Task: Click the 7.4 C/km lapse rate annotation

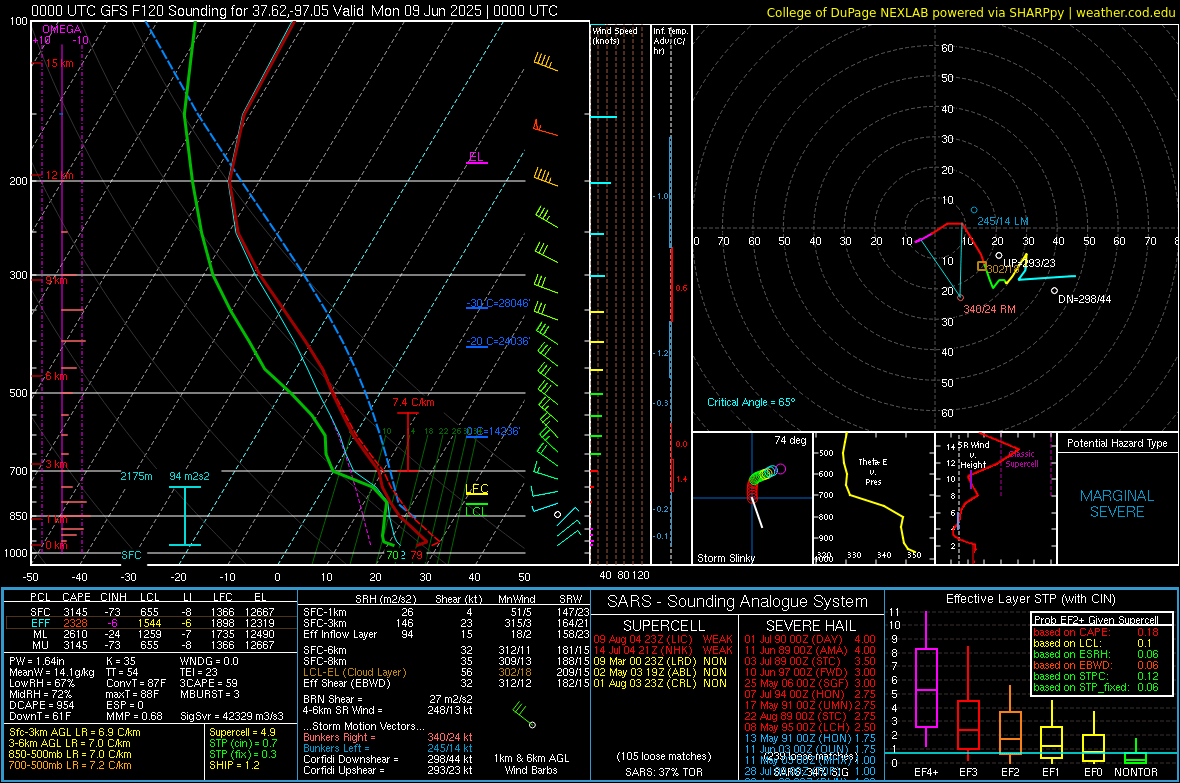Action: point(413,402)
